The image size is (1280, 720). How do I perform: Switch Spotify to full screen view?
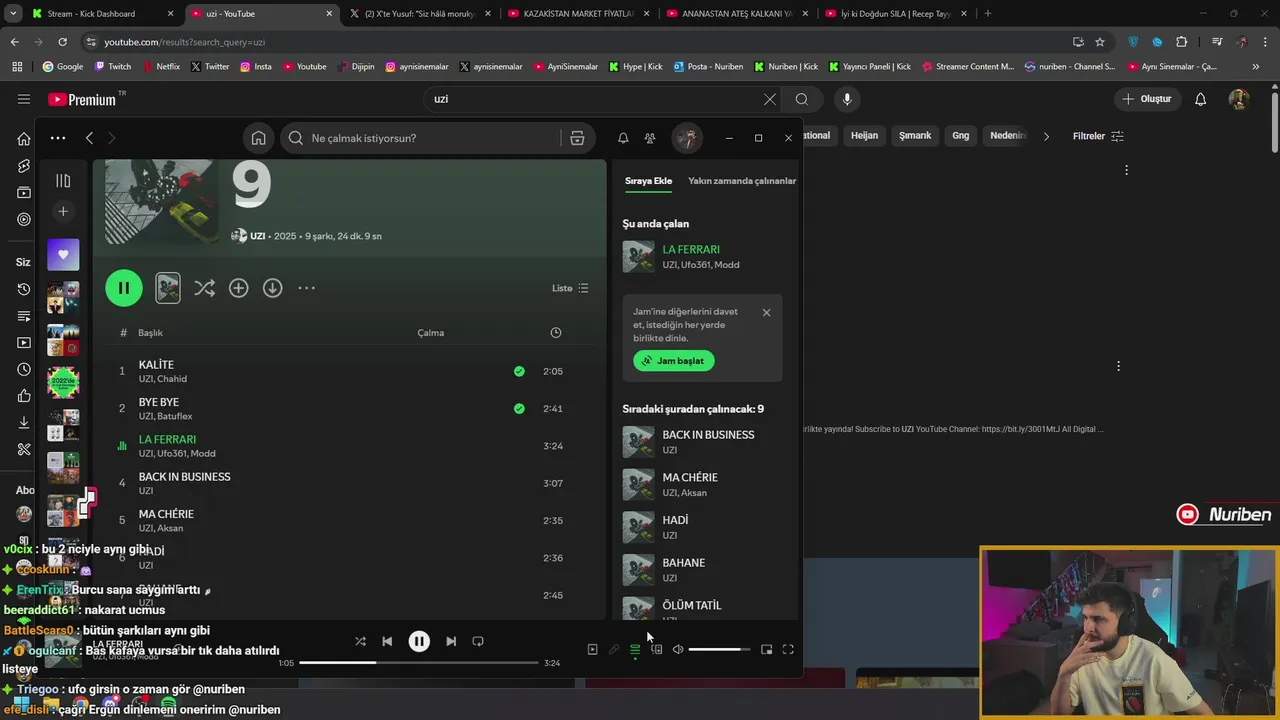click(x=788, y=650)
